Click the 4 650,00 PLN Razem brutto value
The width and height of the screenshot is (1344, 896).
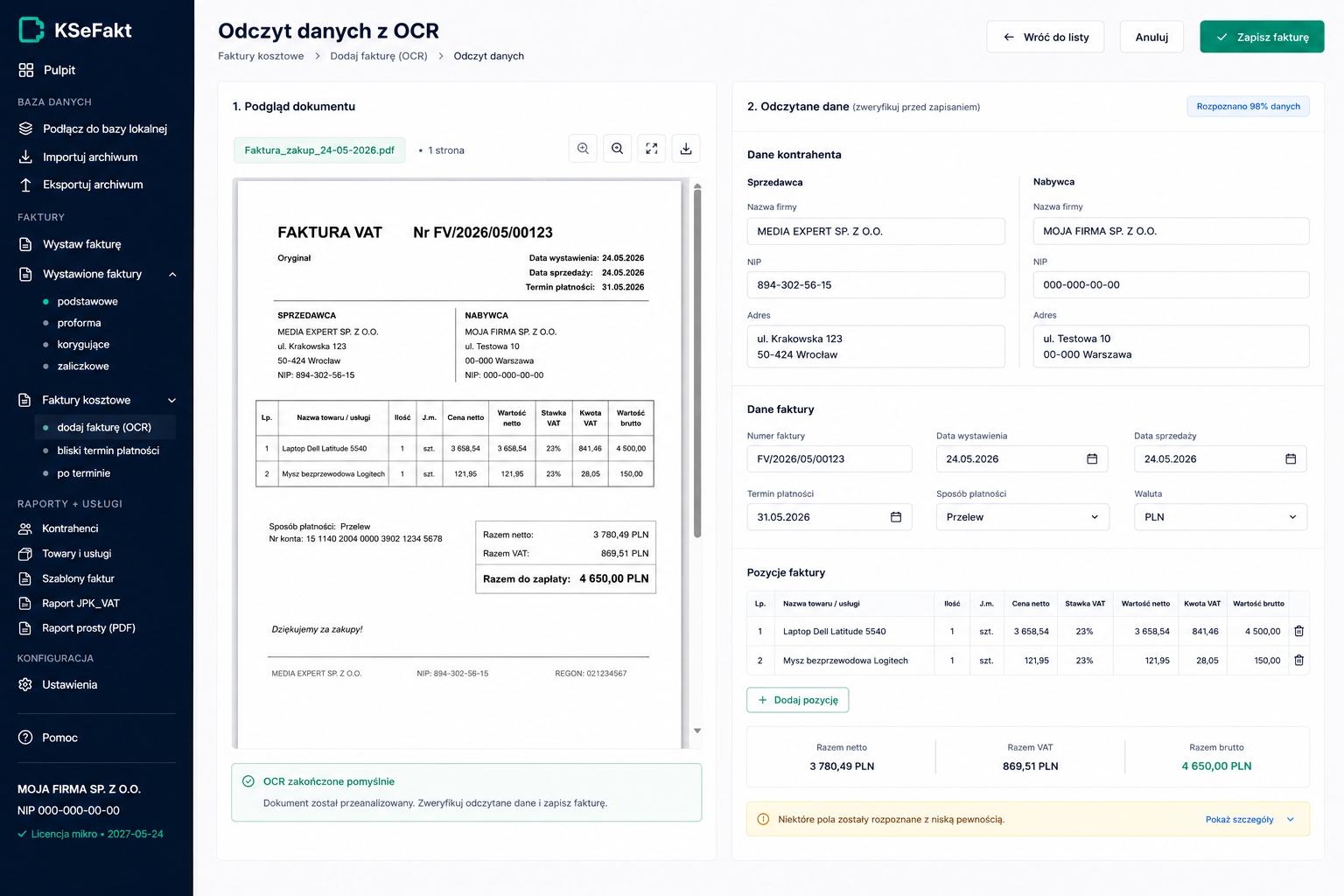click(x=1216, y=766)
